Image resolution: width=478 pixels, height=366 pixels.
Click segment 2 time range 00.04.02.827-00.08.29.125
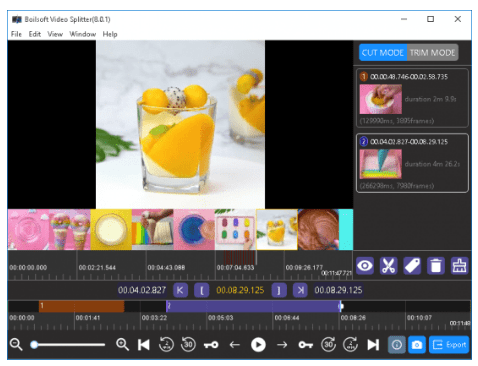[x=409, y=142]
